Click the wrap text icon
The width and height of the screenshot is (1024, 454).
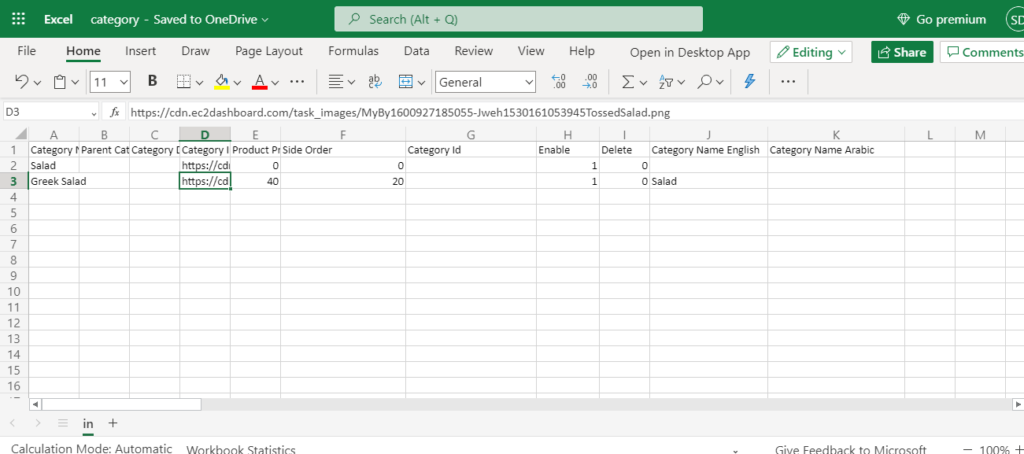pos(375,82)
